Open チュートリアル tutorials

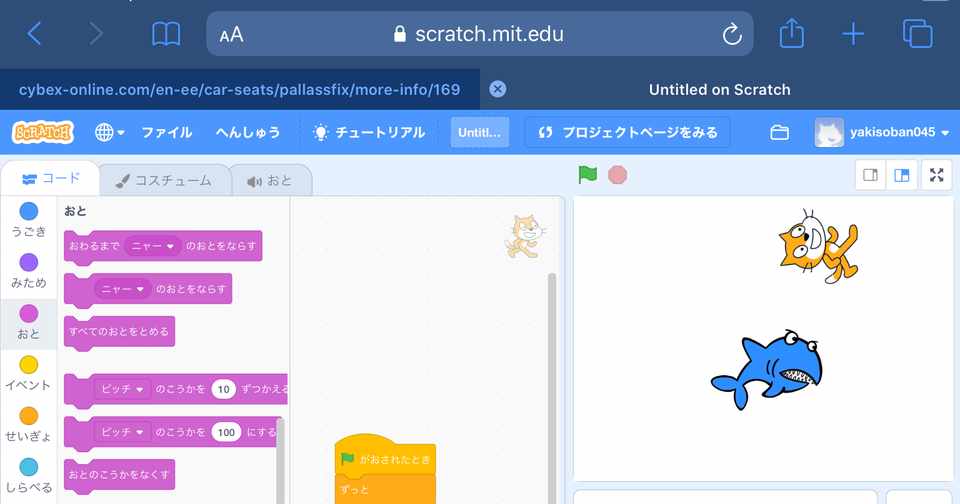click(x=369, y=132)
